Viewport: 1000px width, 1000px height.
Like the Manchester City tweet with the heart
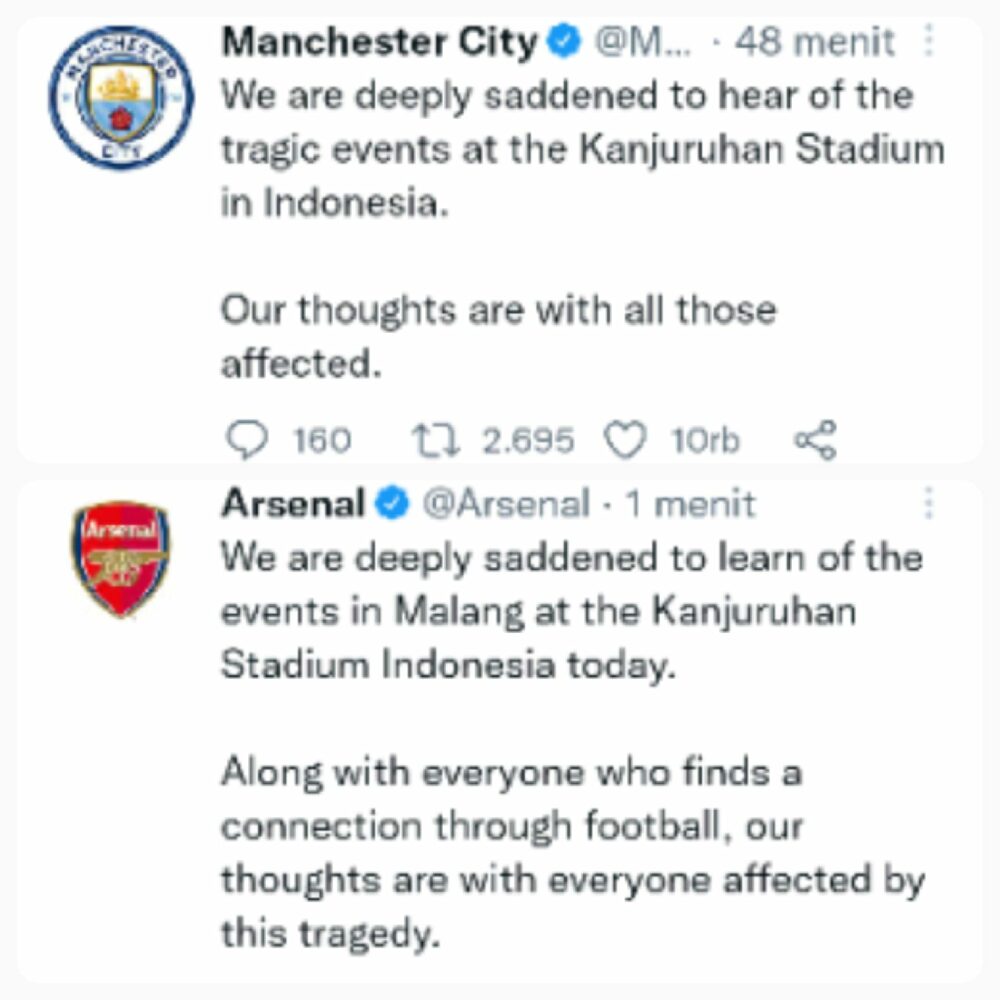(627, 440)
